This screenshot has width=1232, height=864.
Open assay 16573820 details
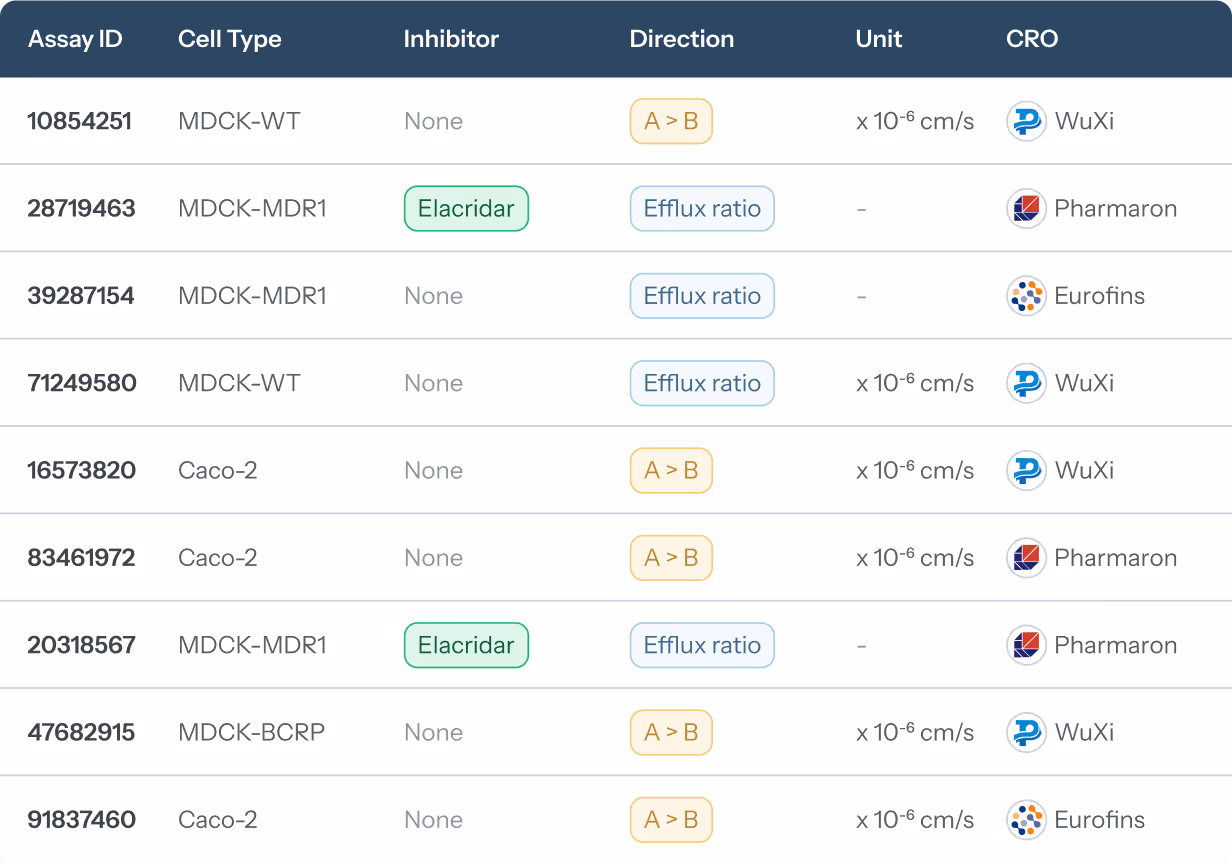point(82,470)
